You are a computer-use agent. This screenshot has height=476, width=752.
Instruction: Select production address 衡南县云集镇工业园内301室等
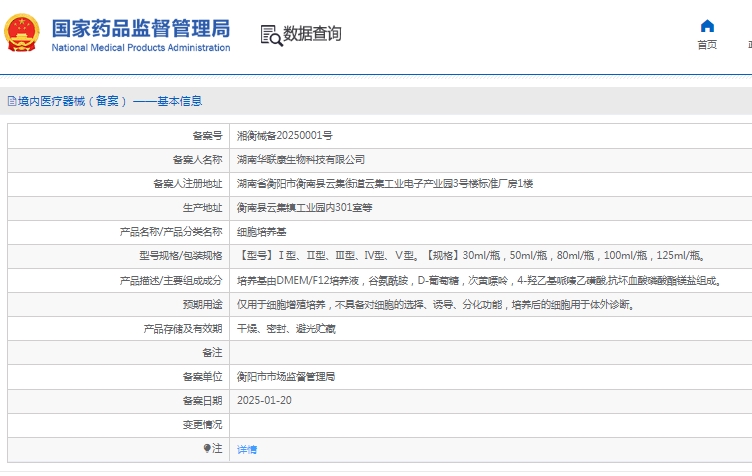pyautogui.click(x=305, y=208)
